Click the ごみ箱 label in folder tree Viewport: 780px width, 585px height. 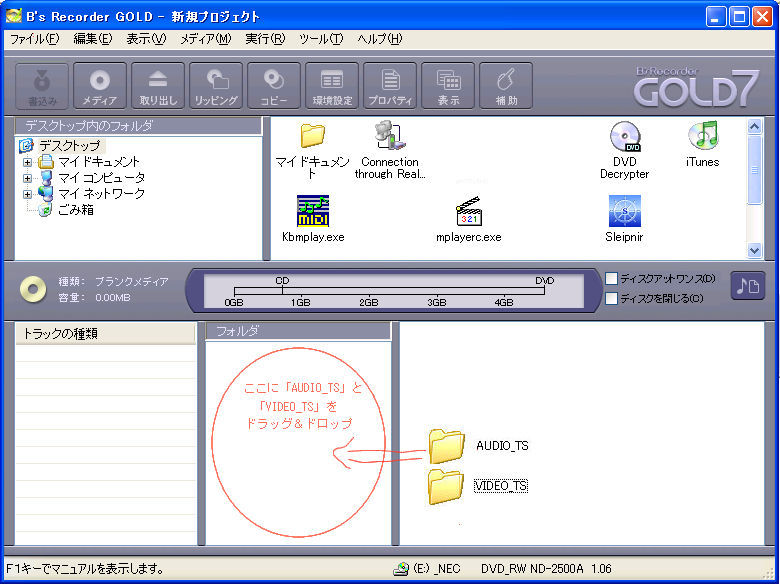76,209
